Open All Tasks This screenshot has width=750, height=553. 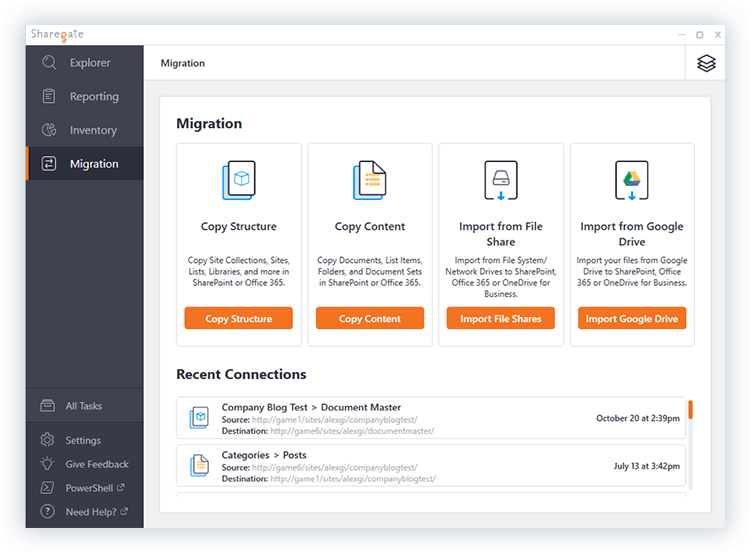[x=85, y=406]
